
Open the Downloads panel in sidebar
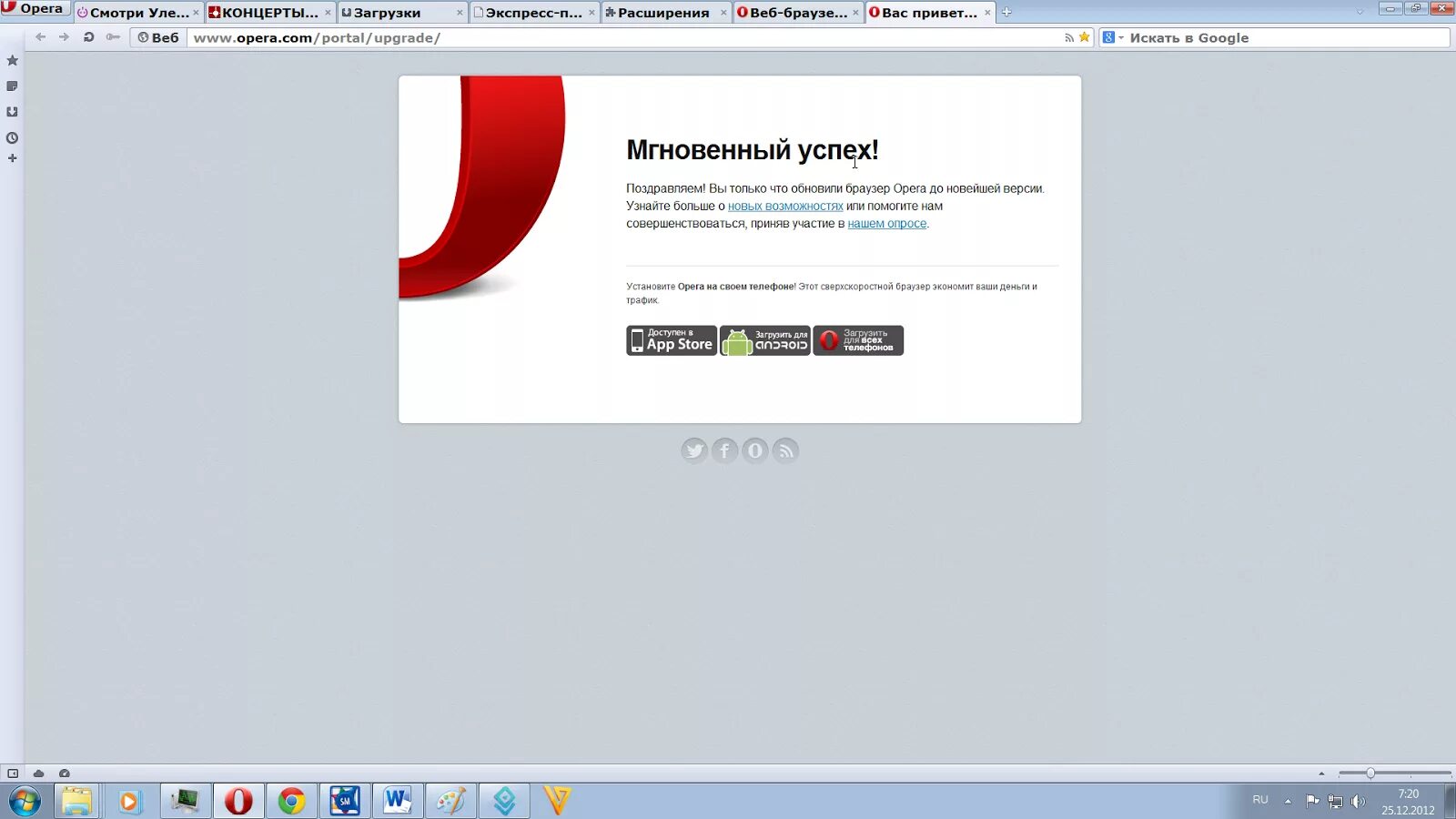point(12,112)
